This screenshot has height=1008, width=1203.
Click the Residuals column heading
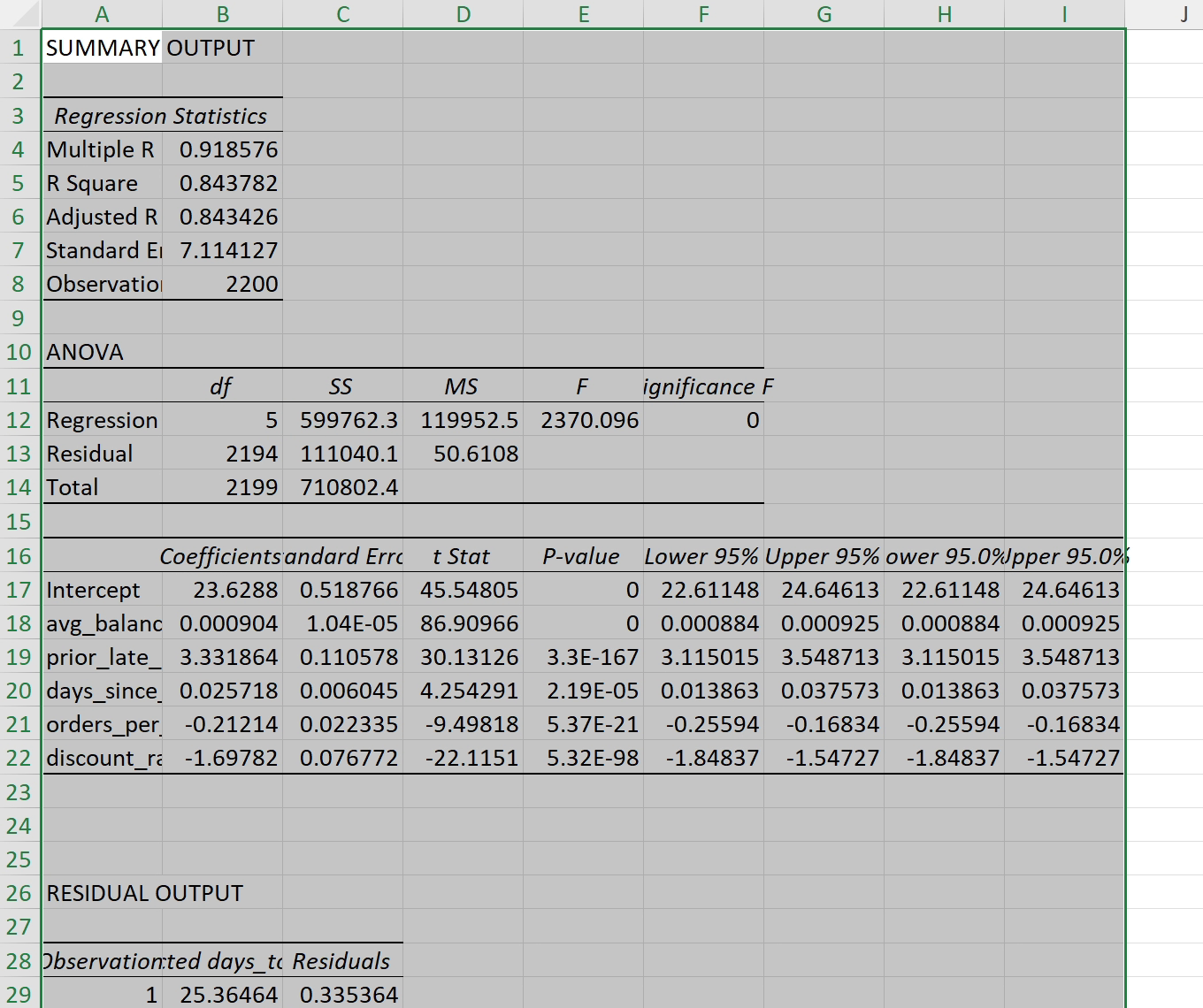[x=342, y=961]
